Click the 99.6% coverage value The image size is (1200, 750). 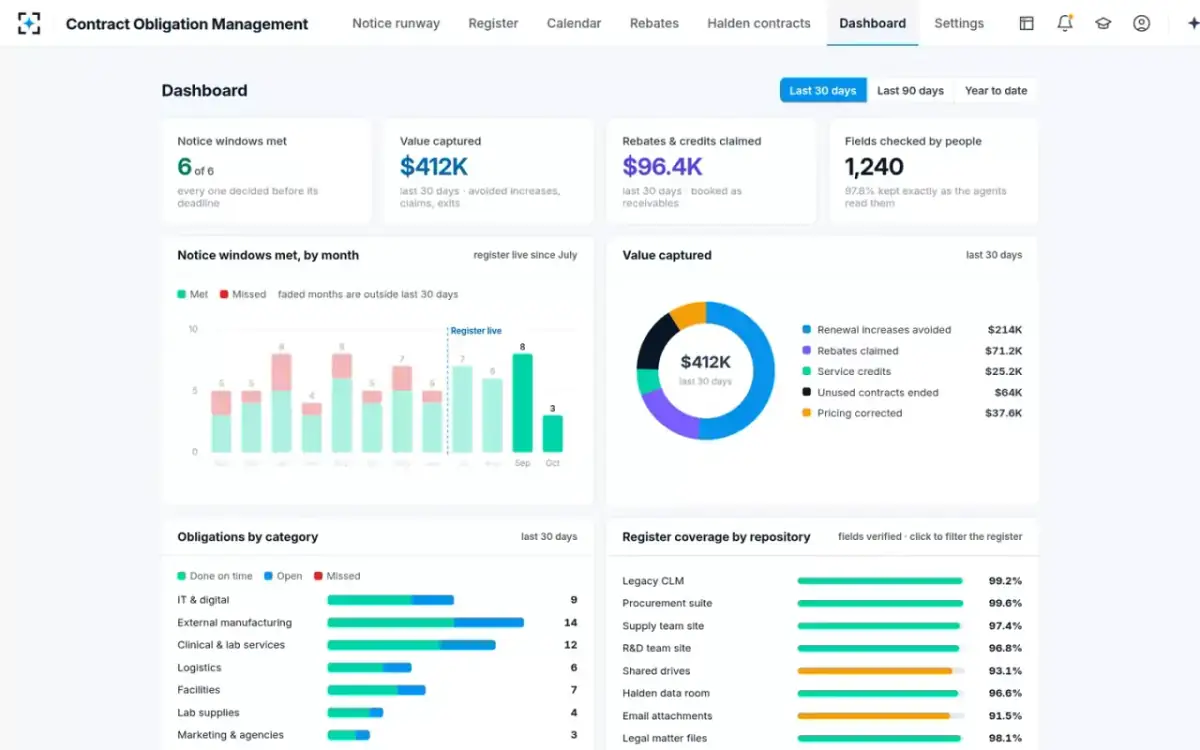pyautogui.click(x=1005, y=603)
